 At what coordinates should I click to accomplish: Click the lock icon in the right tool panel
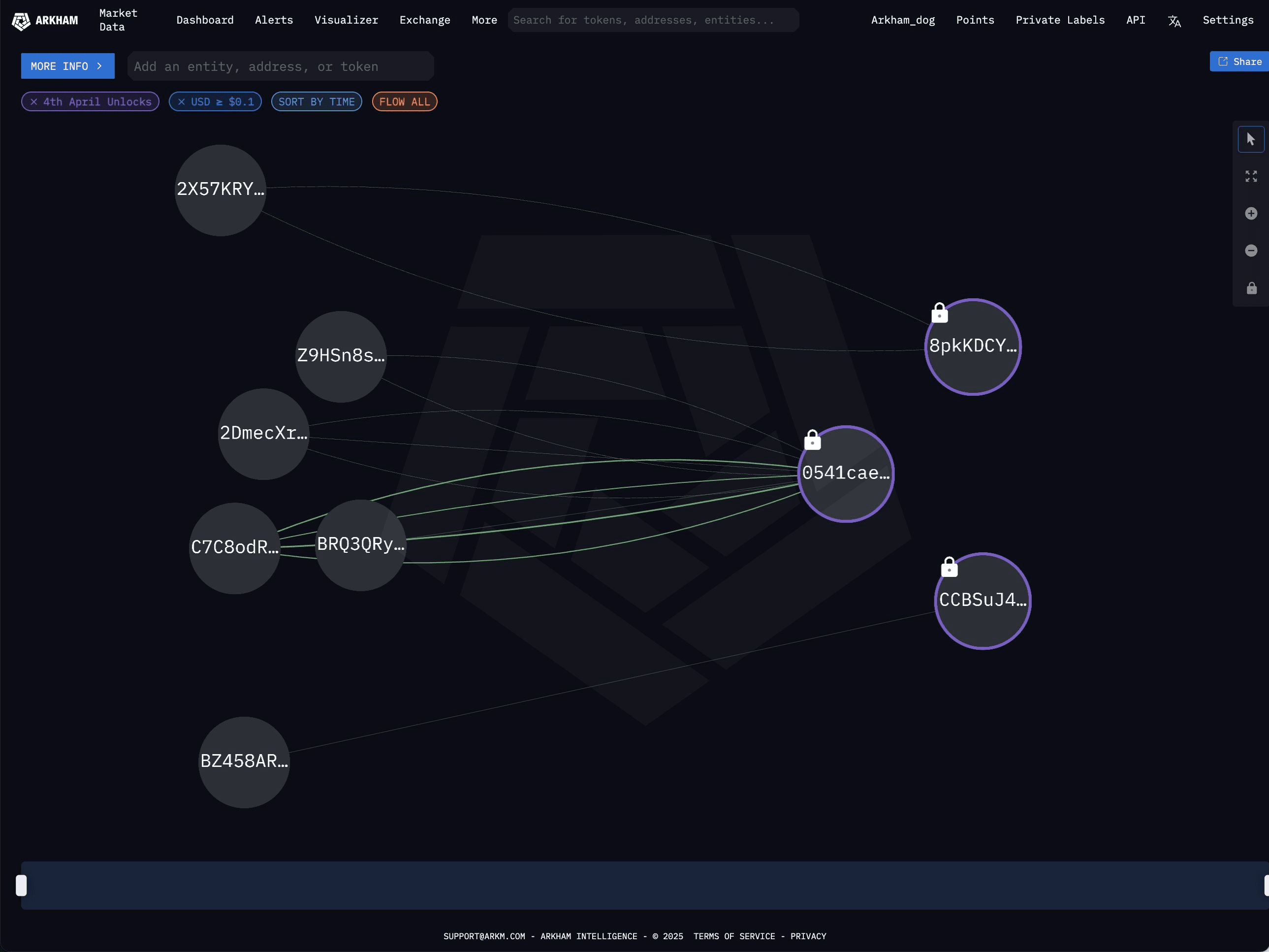pos(1251,288)
